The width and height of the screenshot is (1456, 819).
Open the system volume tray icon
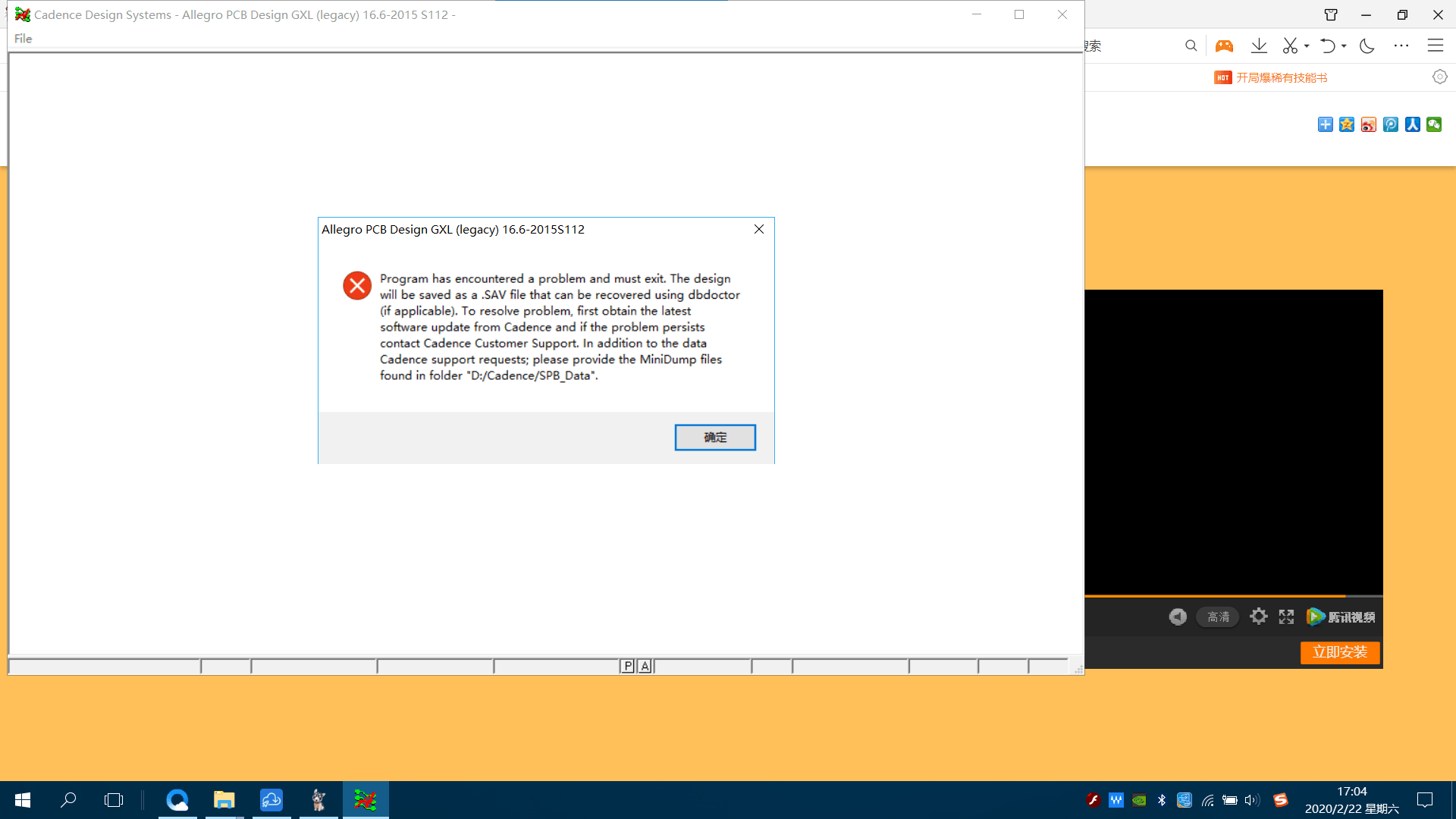click(1252, 800)
